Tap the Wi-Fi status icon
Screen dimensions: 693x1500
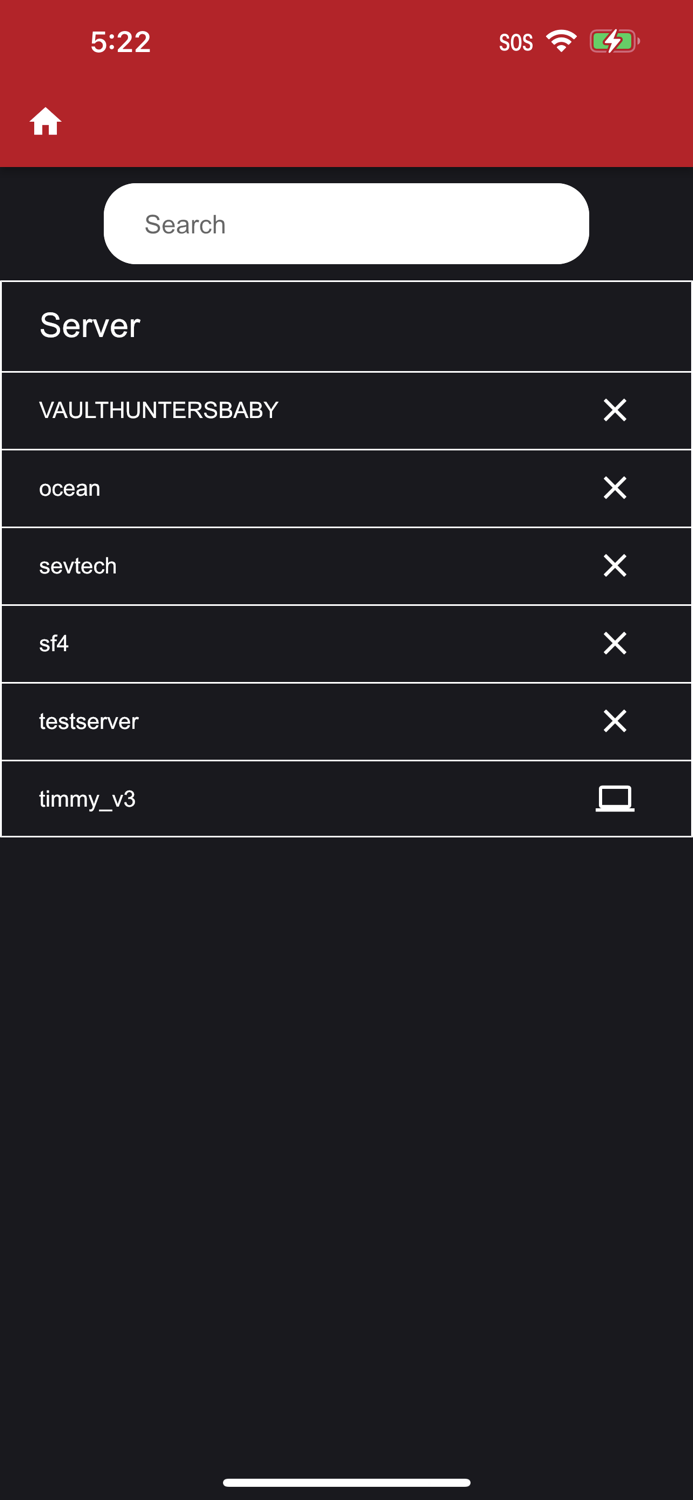pyautogui.click(x=562, y=41)
